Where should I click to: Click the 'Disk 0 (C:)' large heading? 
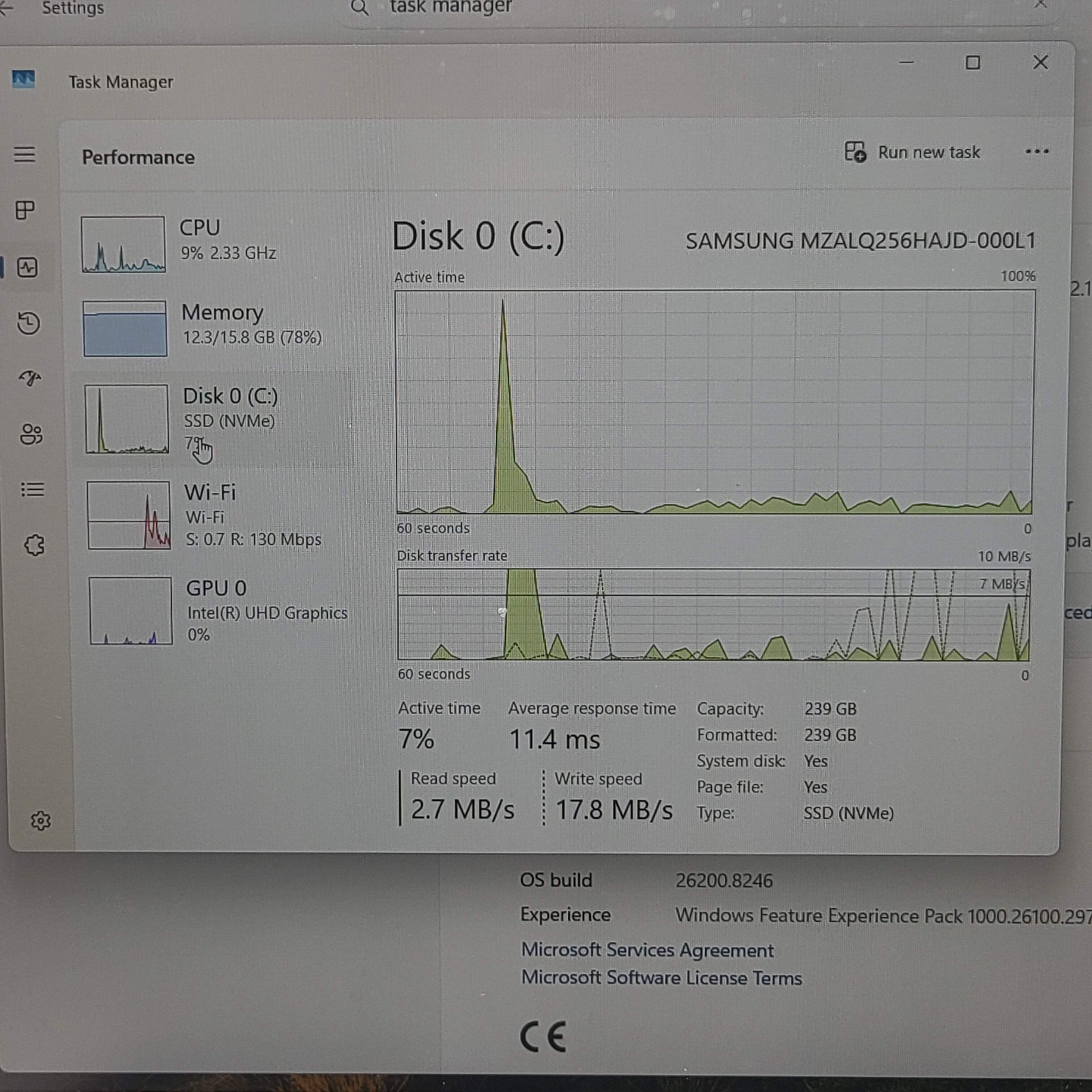tap(478, 236)
